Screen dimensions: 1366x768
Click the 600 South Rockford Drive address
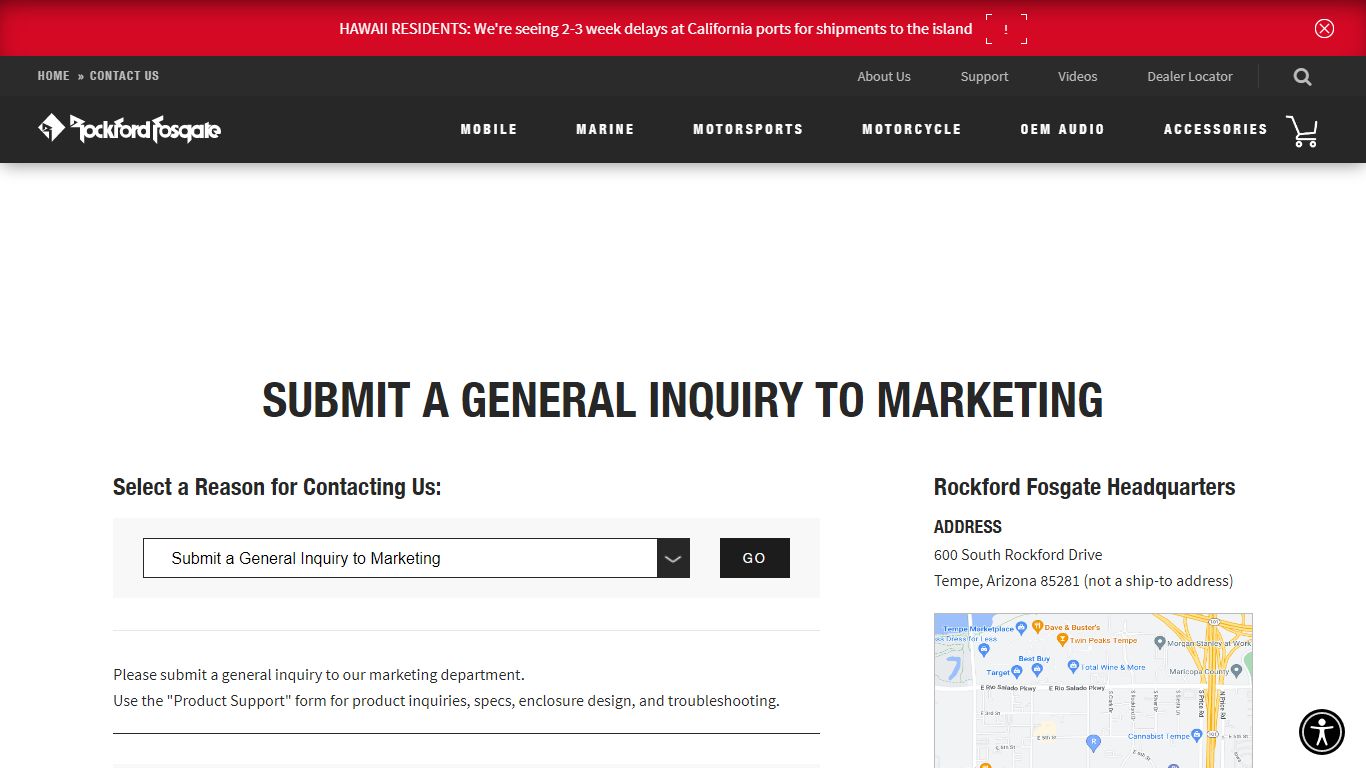click(x=1018, y=554)
